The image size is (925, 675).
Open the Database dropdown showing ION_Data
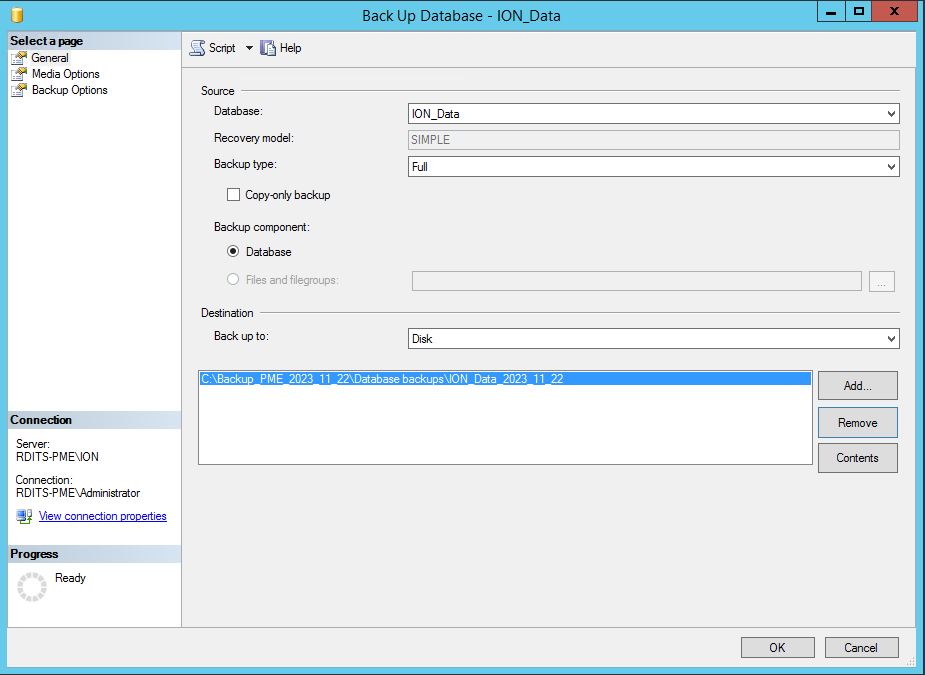tap(654, 114)
